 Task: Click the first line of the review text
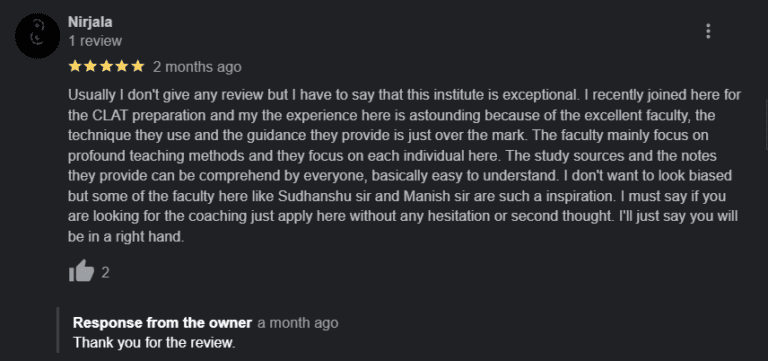tap(405, 95)
